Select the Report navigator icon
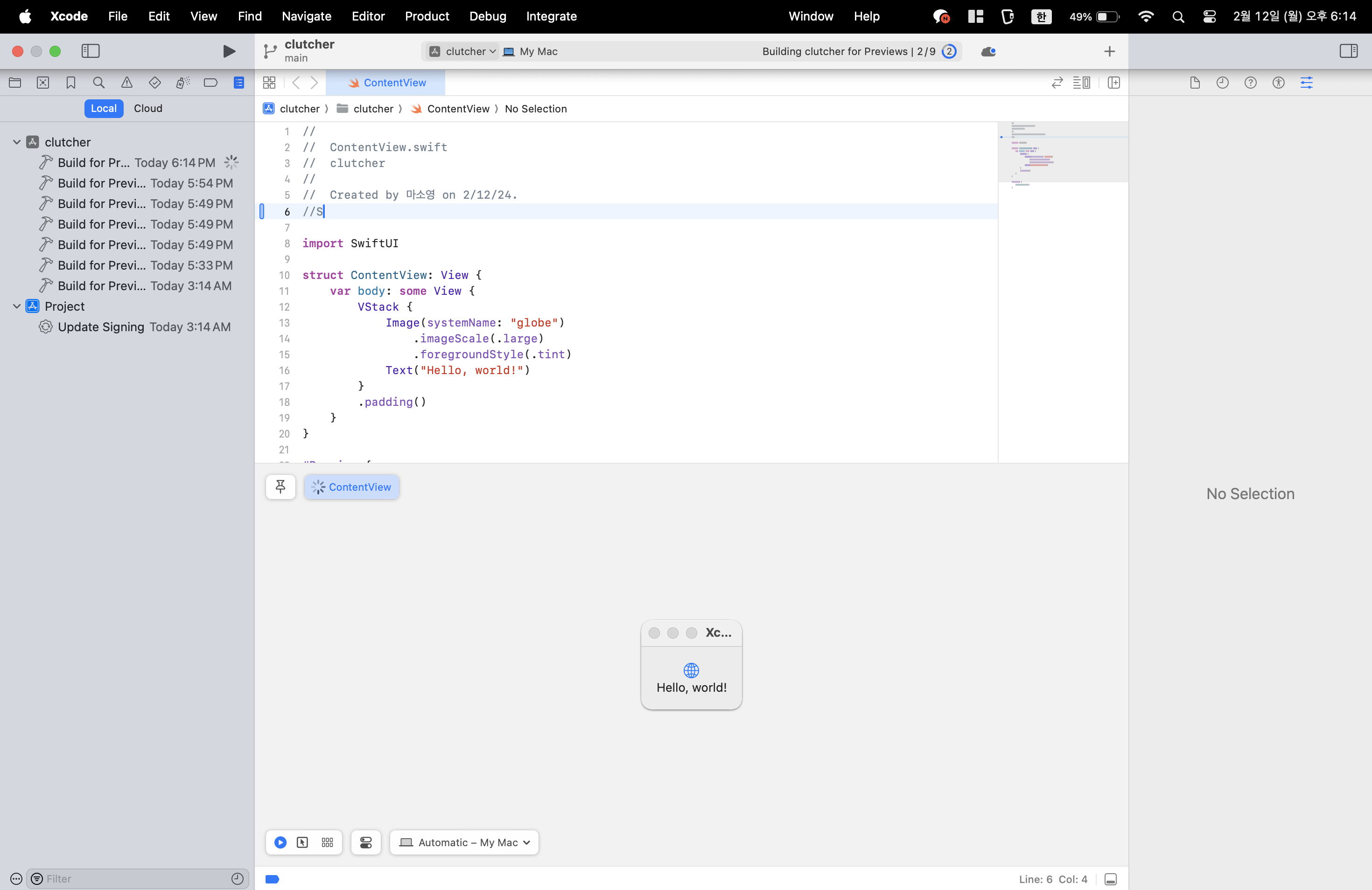This screenshot has height=890, width=1372. click(x=238, y=83)
